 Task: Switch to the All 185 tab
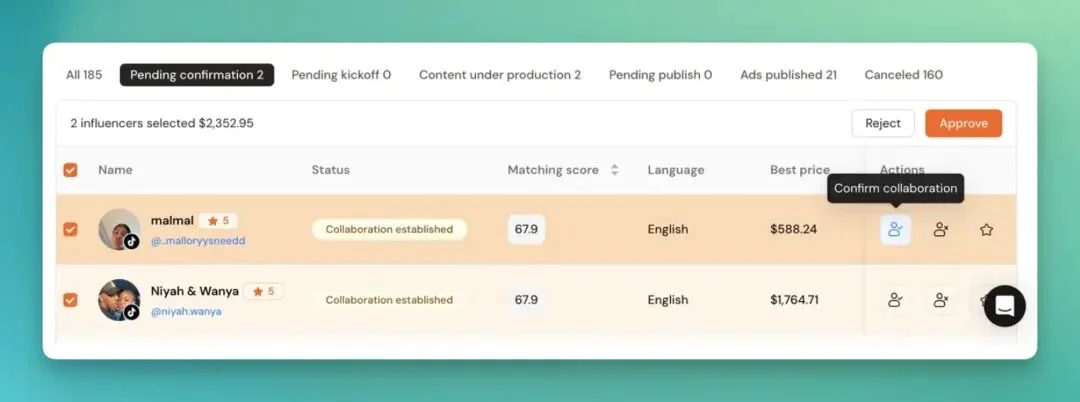84,75
